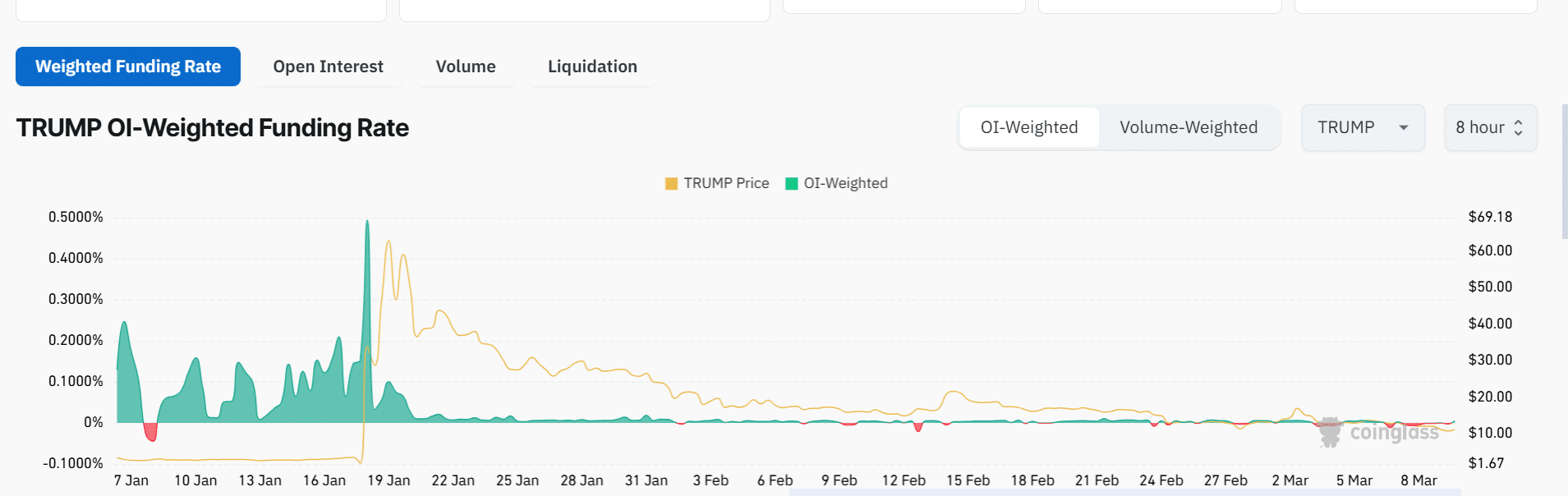1568x496 pixels.
Task: Toggle the yellow TRUMP Price legend square
Action: 671,183
